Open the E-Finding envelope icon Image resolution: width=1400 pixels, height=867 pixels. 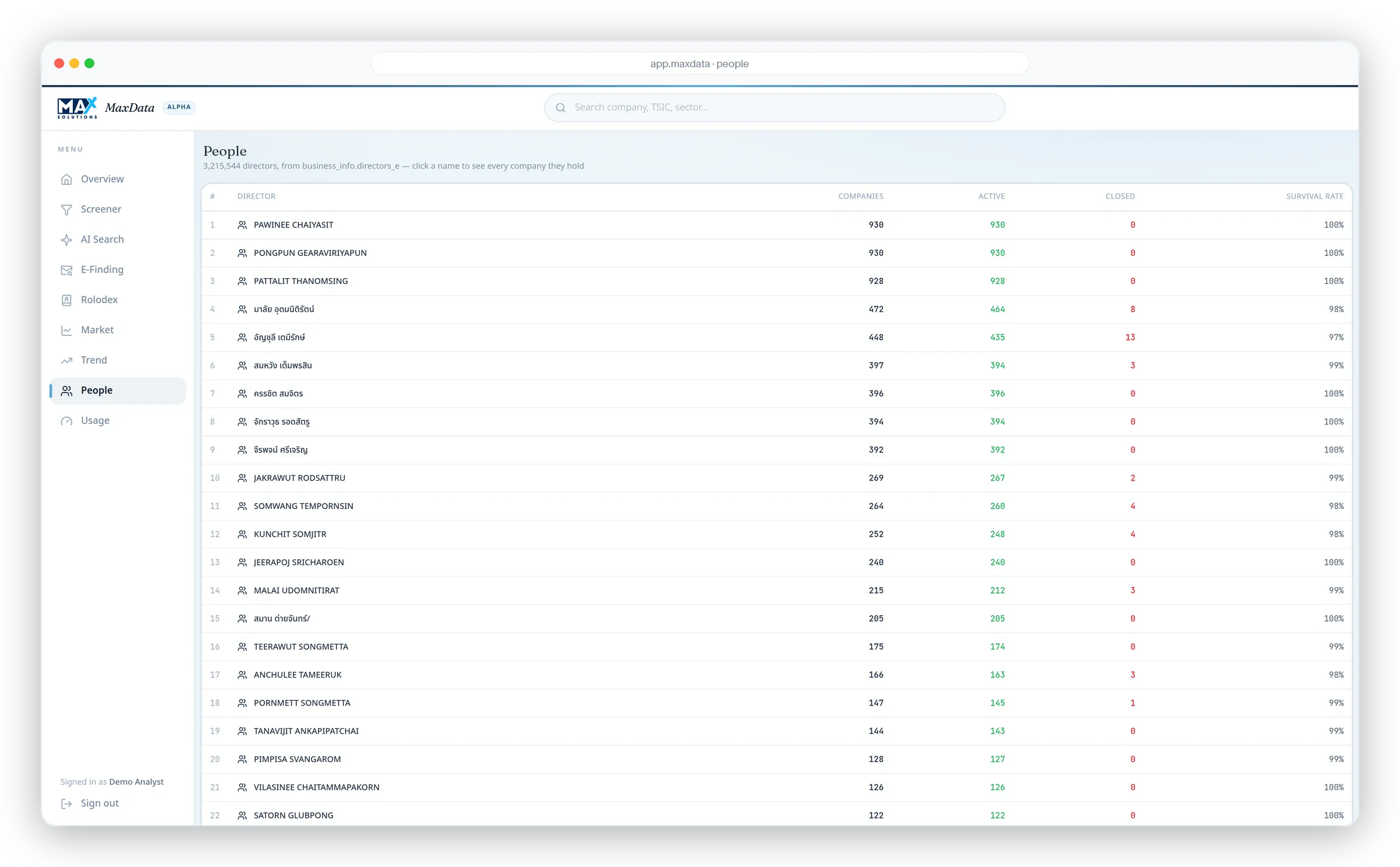coord(66,270)
